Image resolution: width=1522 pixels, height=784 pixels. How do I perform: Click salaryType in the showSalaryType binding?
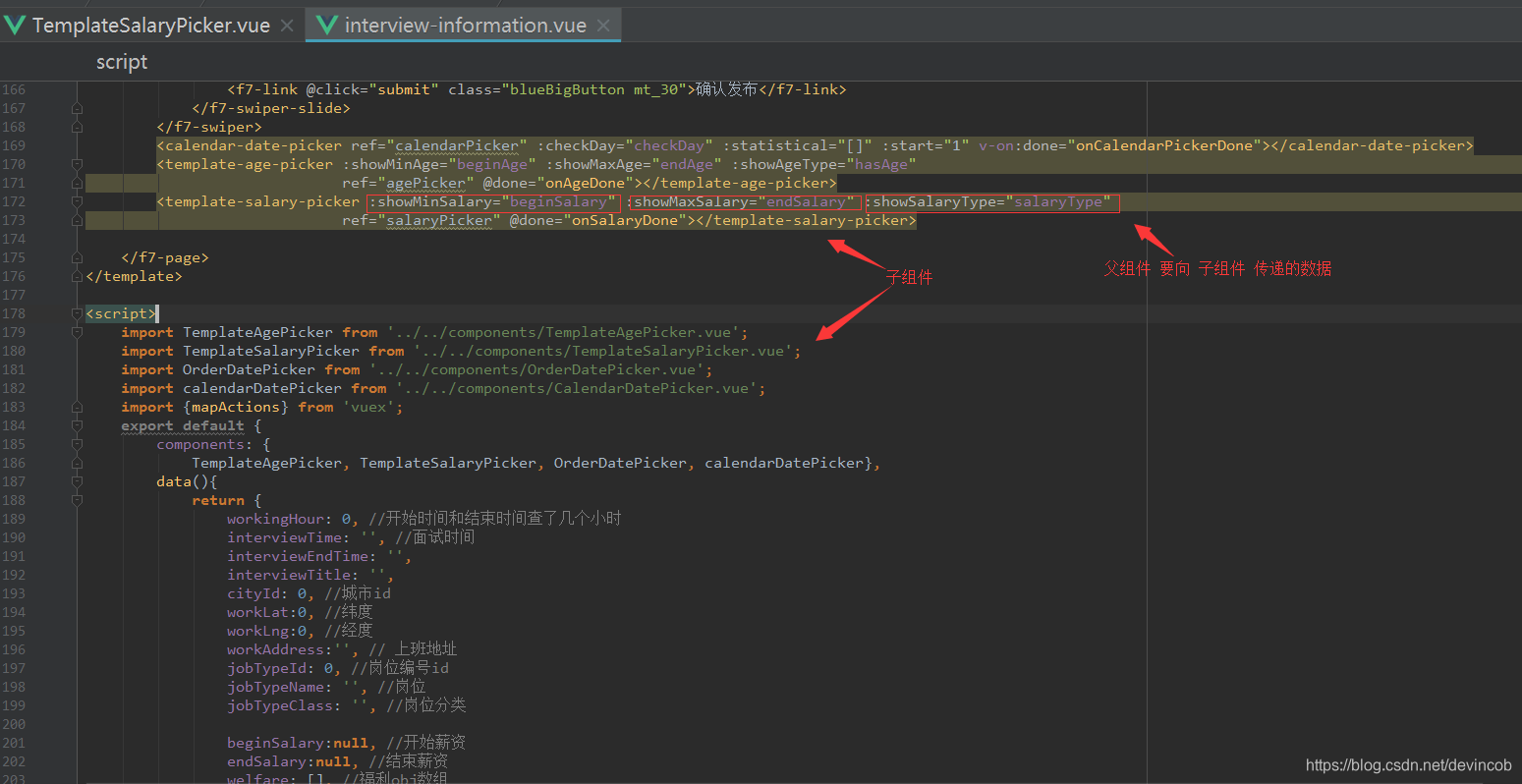click(1058, 201)
